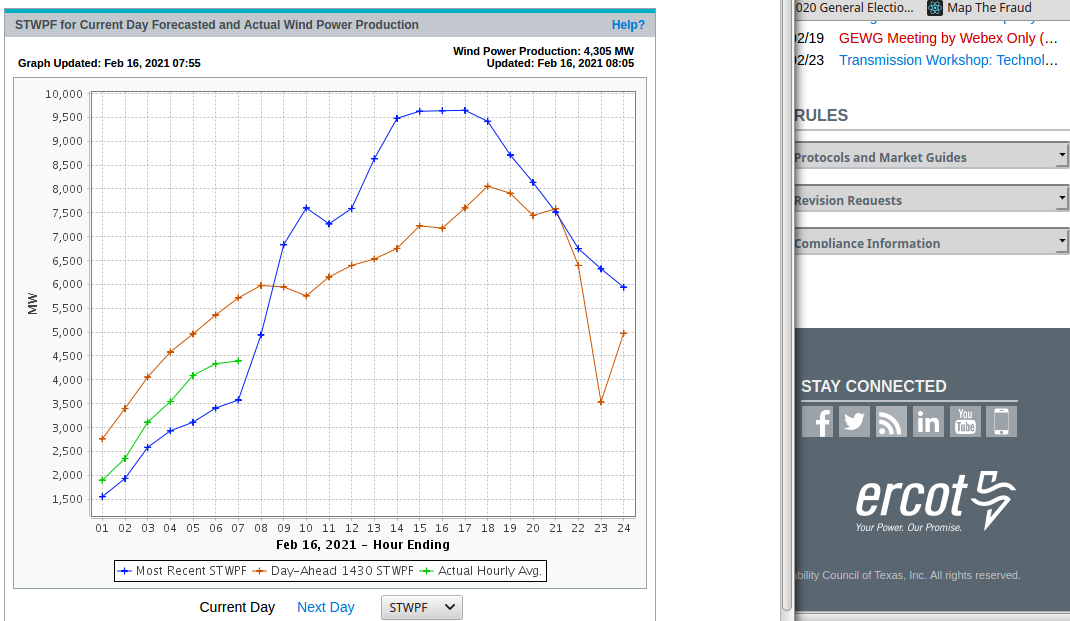The width and height of the screenshot is (1070, 621).
Task: Click the STWPF graph panel title
Action: click(217, 25)
